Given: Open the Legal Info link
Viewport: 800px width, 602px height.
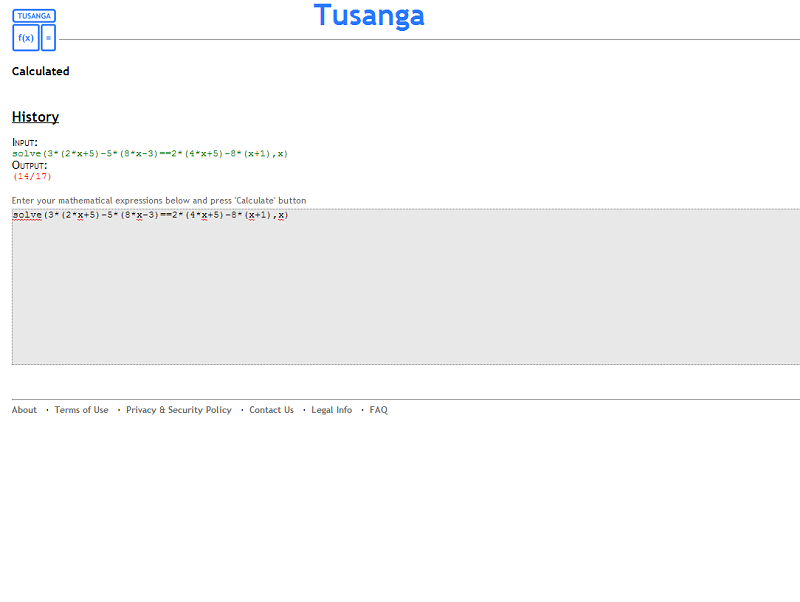Looking at the screenshot, I should click(x=331, y=410).
